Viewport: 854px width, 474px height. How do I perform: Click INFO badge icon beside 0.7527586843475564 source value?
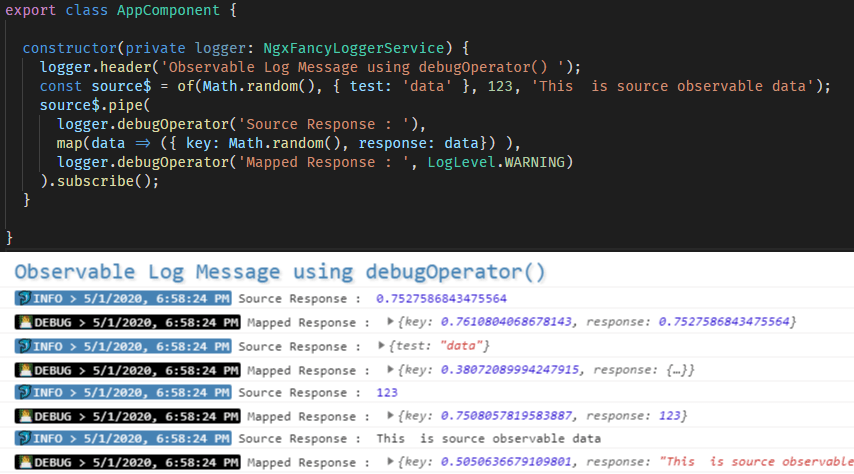coord(24,298)
